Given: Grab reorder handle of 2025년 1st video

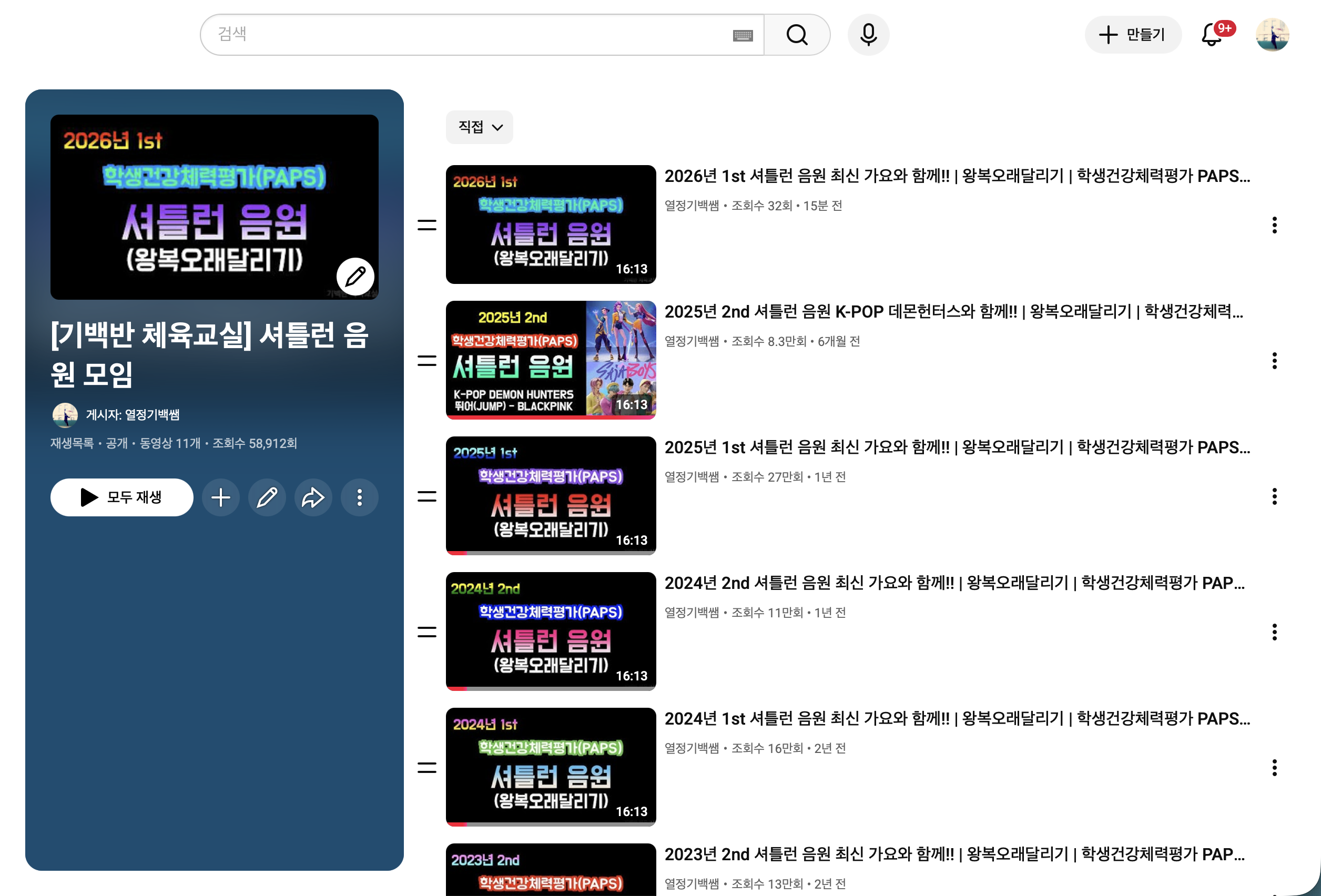Looking at the screenshot, I should coord(427,496).
